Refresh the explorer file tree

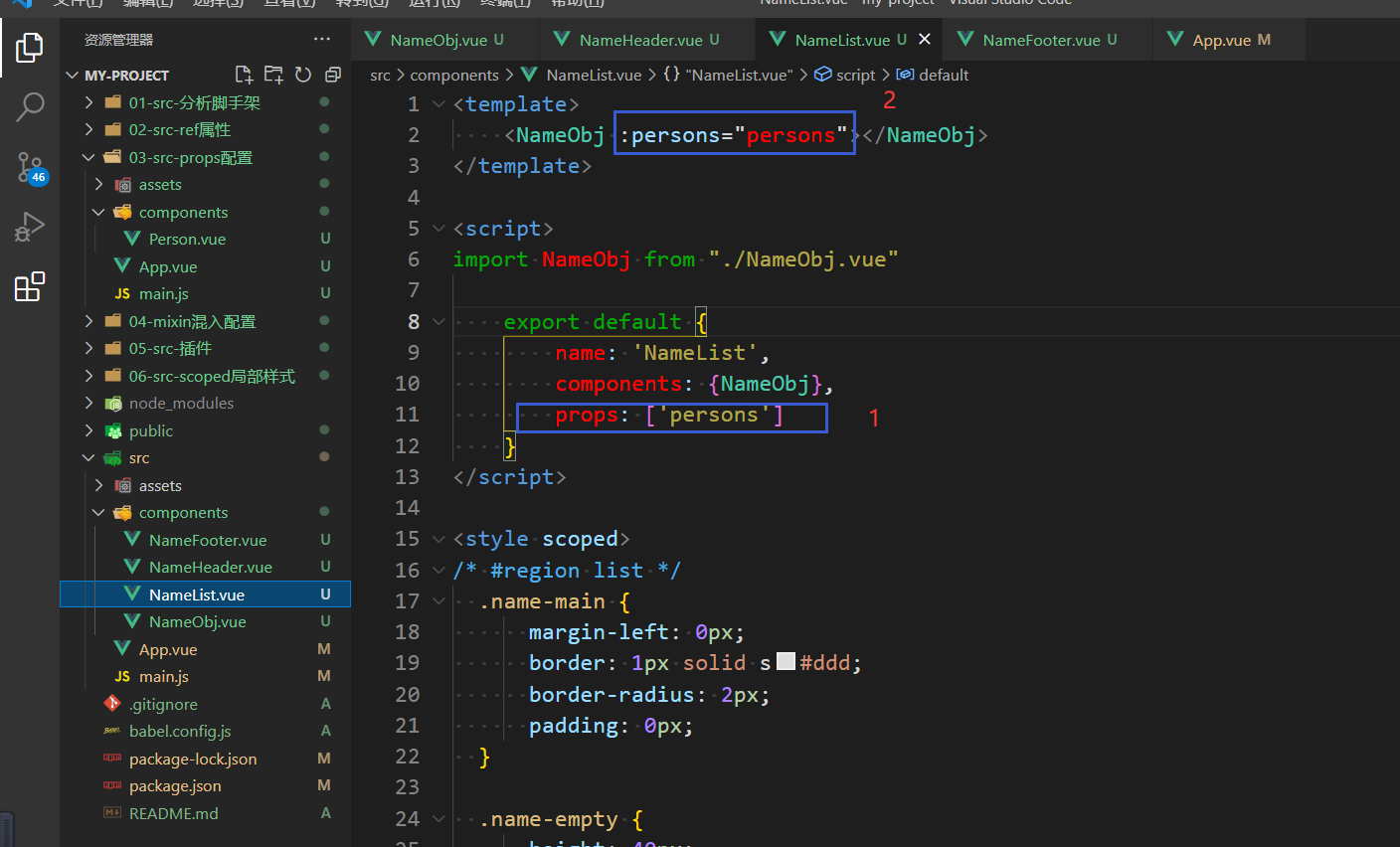click(303, 75)
